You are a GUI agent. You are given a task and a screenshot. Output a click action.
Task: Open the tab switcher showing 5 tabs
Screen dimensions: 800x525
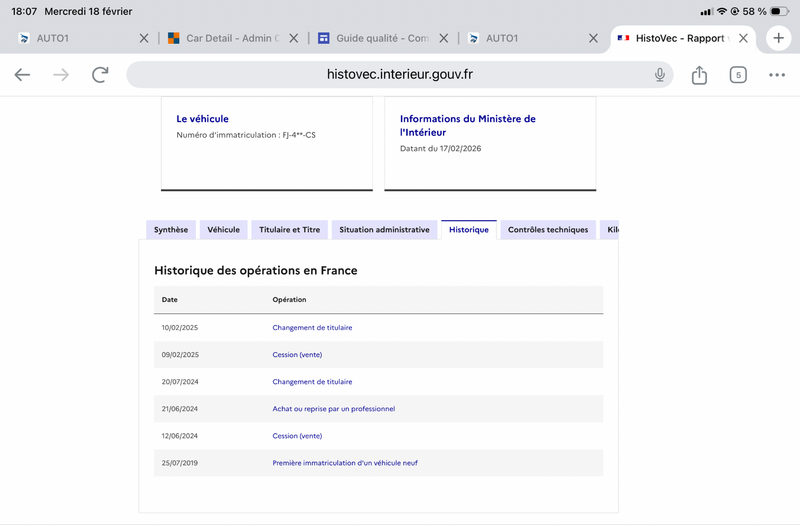point(738,75)
